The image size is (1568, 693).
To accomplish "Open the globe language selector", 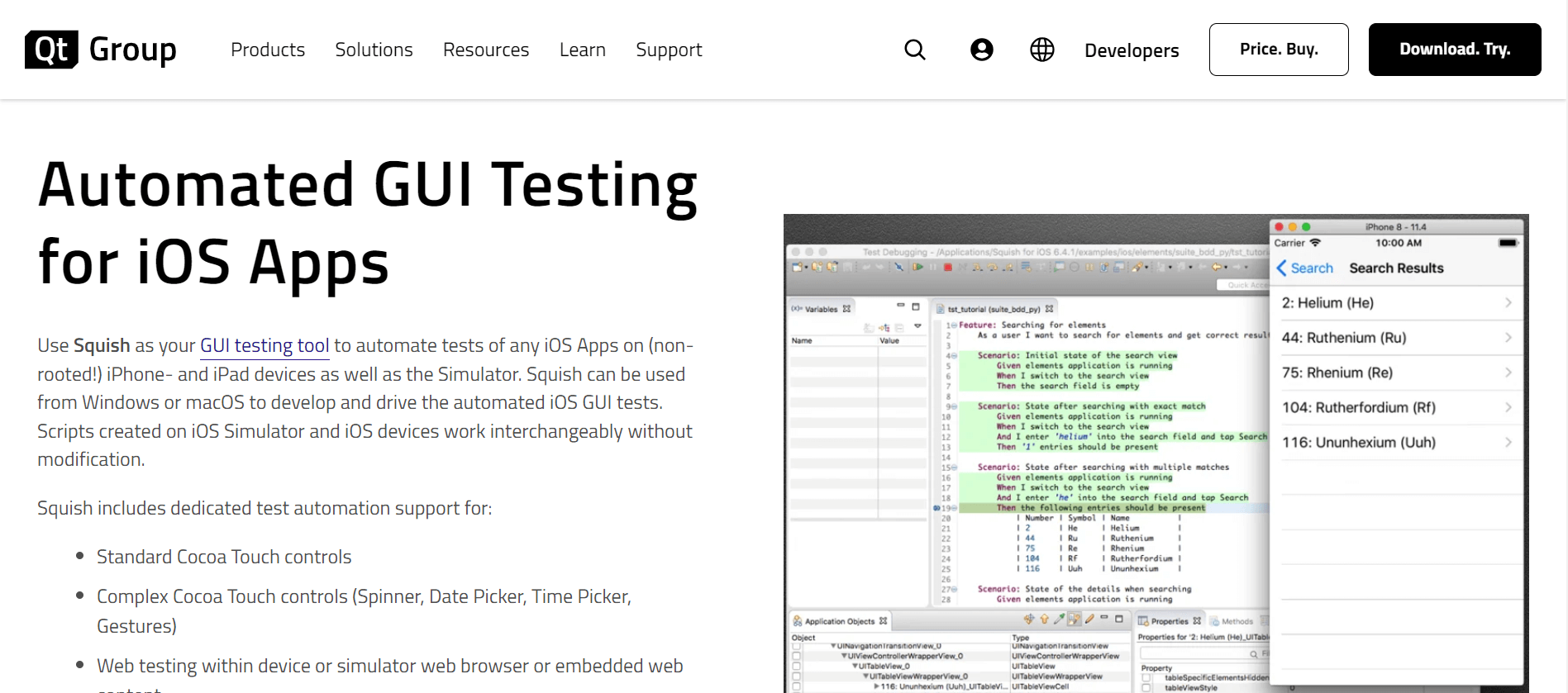I will pos(1041,50).
